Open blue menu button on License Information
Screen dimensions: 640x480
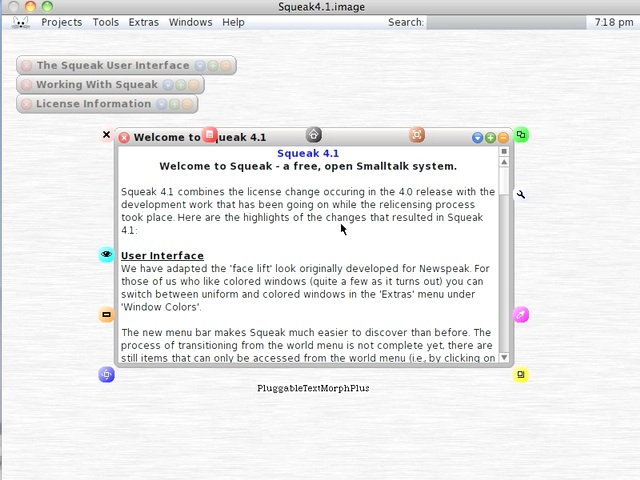click(162, 104)
